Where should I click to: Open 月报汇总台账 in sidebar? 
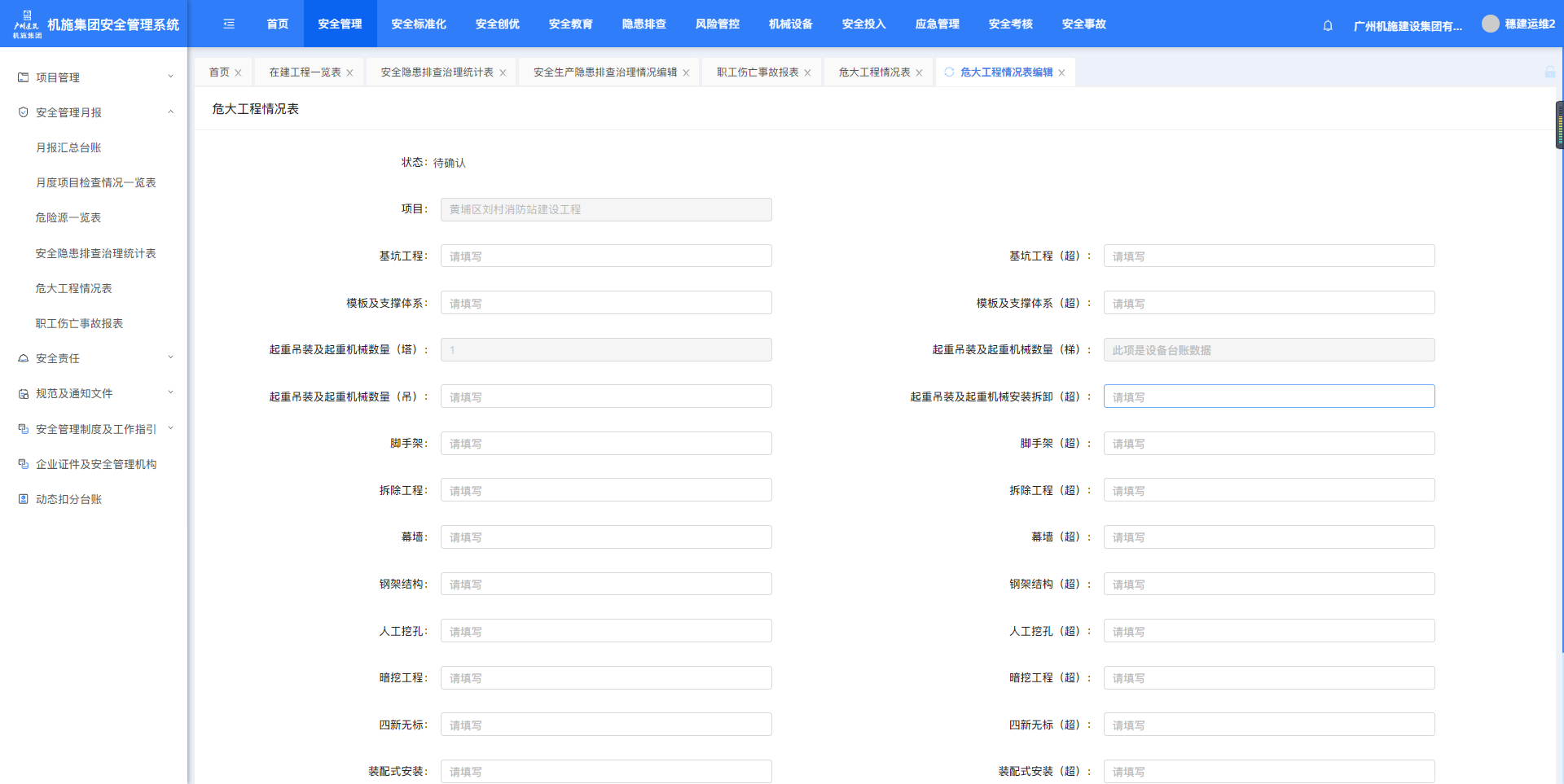click(x=68, y=147)
